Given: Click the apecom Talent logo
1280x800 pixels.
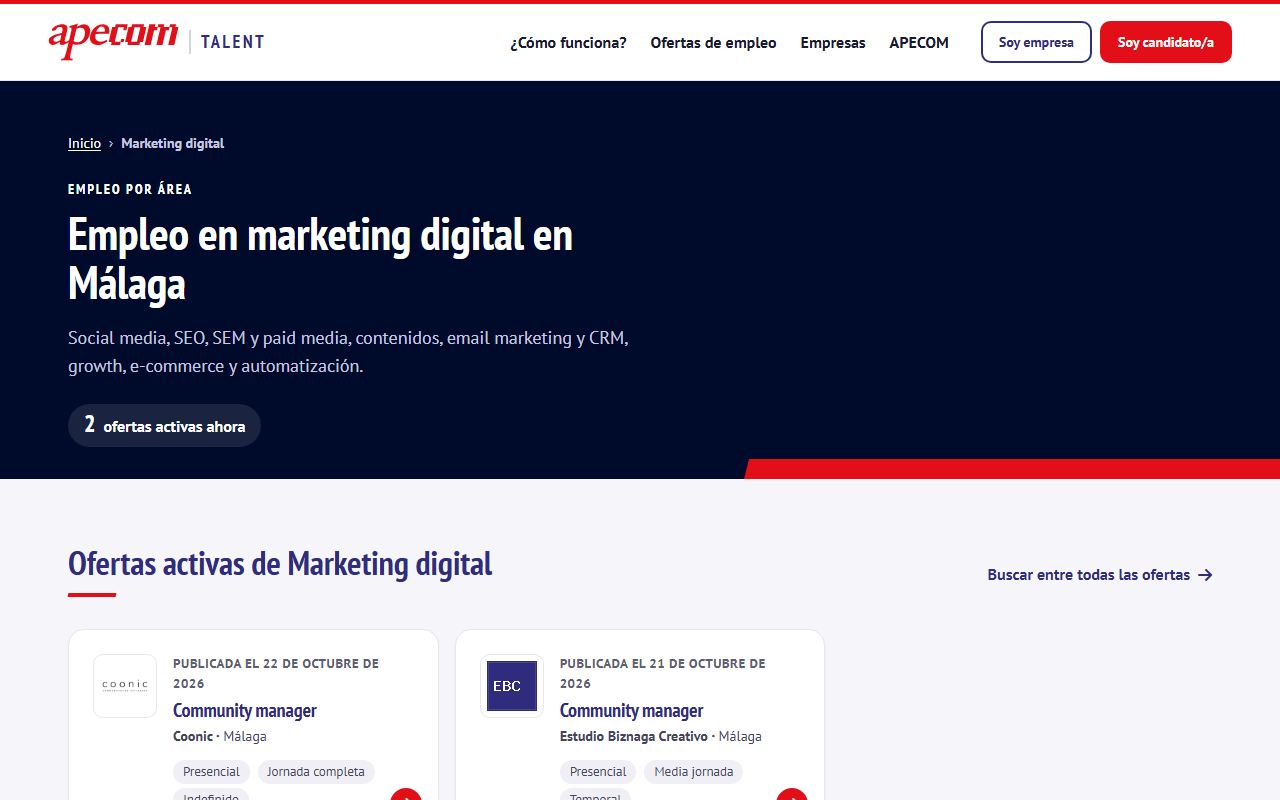Looking at the screenshot, I should click(157, 40).
